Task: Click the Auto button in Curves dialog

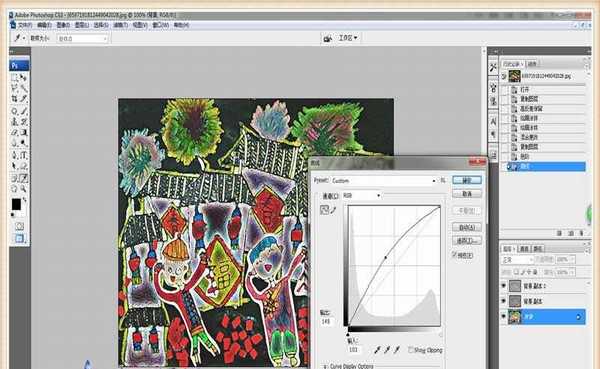Action: pos(467,227)
